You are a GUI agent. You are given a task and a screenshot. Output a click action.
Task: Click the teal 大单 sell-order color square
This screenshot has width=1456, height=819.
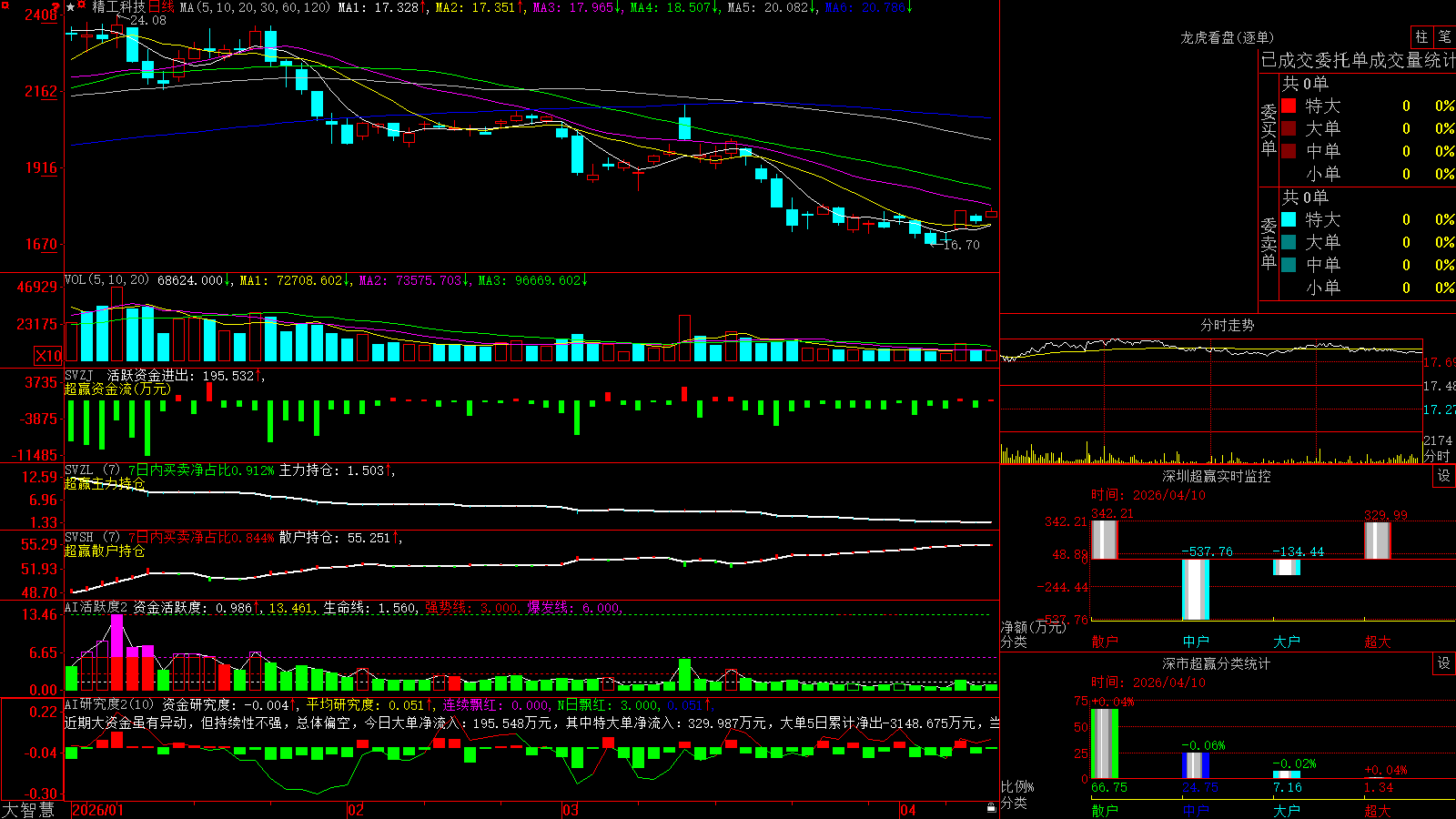1289,242
